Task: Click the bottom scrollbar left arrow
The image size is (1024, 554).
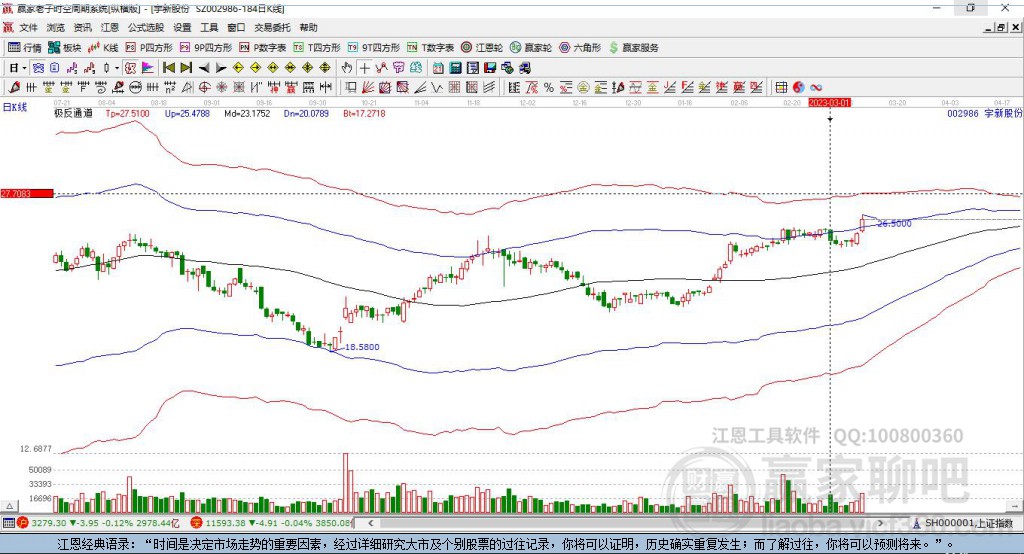Action: (370, 523)
